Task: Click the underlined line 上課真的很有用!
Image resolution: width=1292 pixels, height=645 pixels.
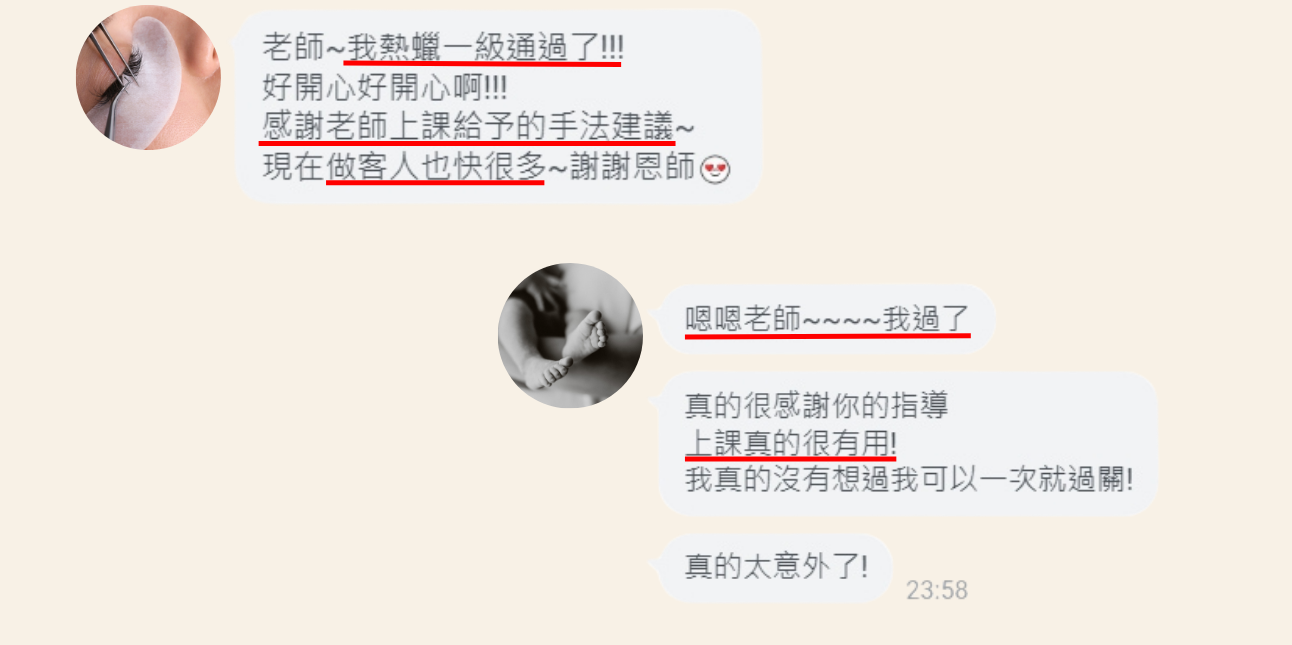Action: click(x=790, y=442)
